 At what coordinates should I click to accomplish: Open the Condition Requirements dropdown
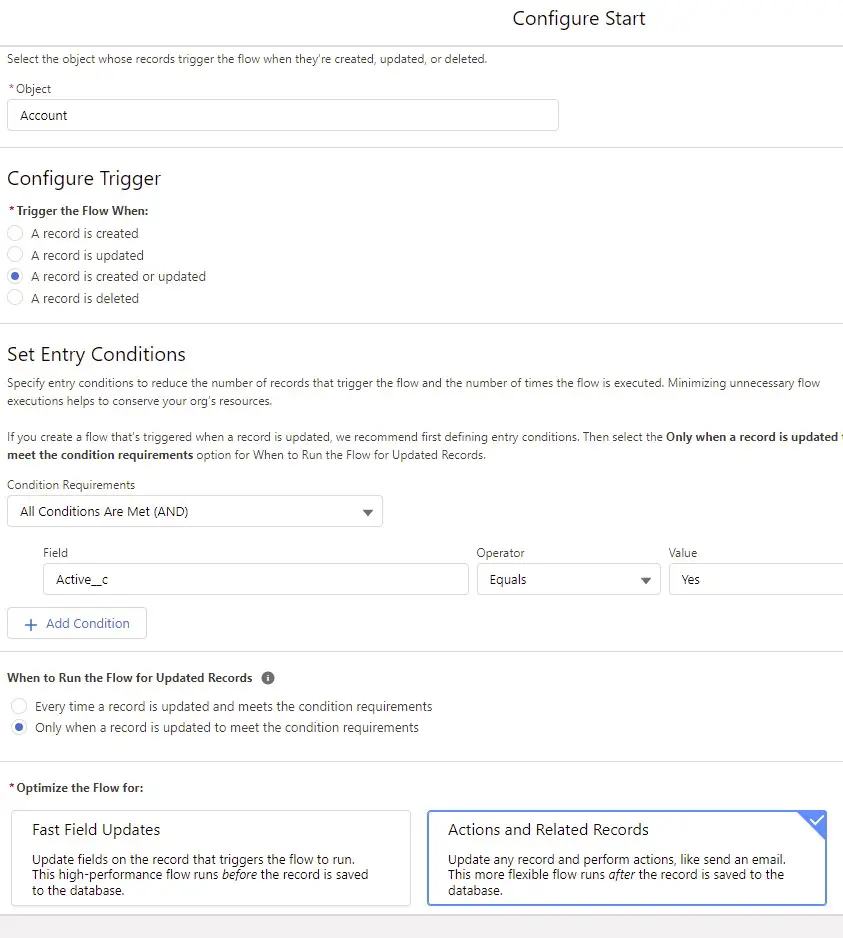pyautogui.click(x=194, y=511)
